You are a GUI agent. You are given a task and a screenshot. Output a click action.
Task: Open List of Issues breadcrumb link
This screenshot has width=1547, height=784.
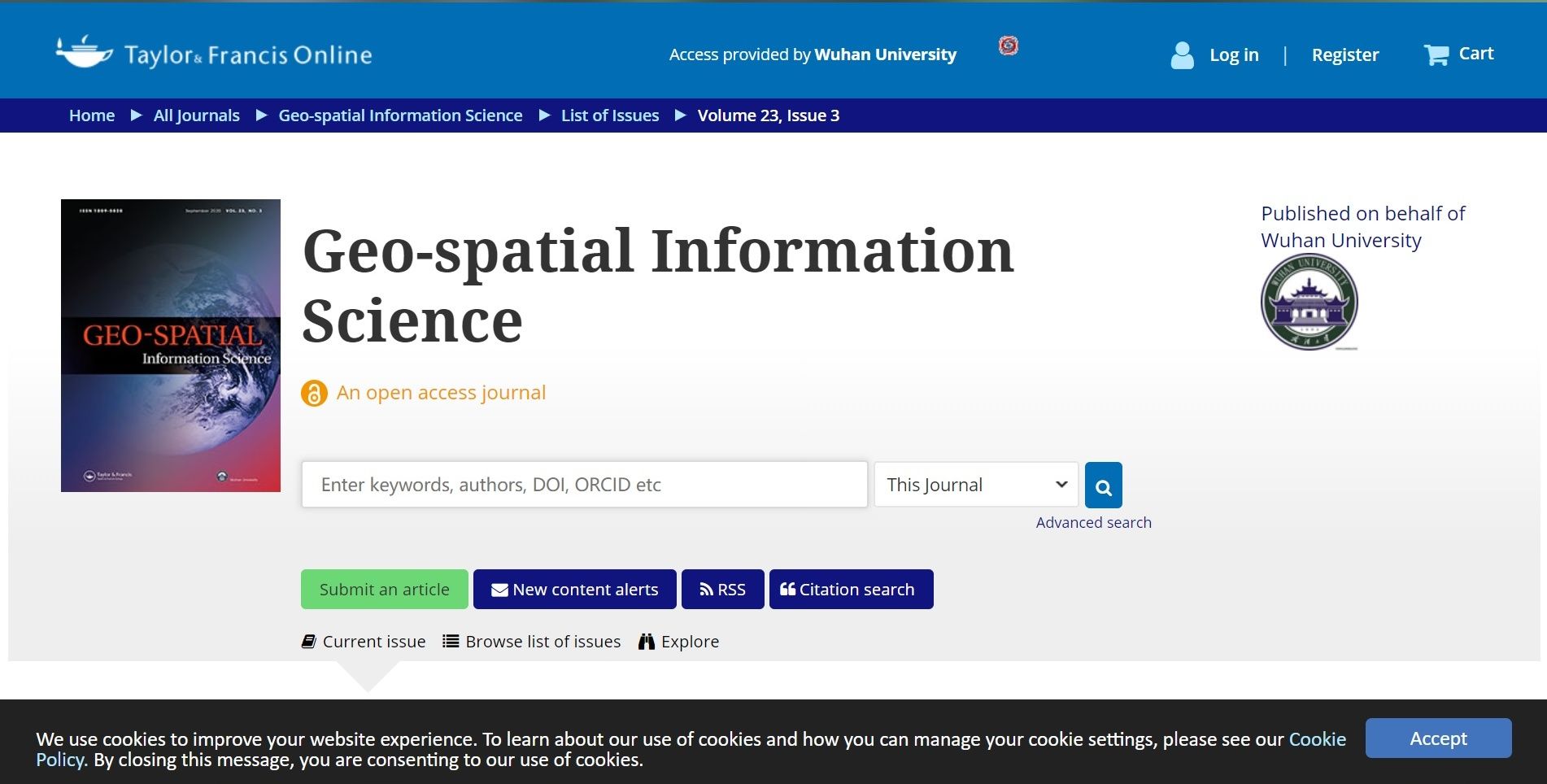609,115
